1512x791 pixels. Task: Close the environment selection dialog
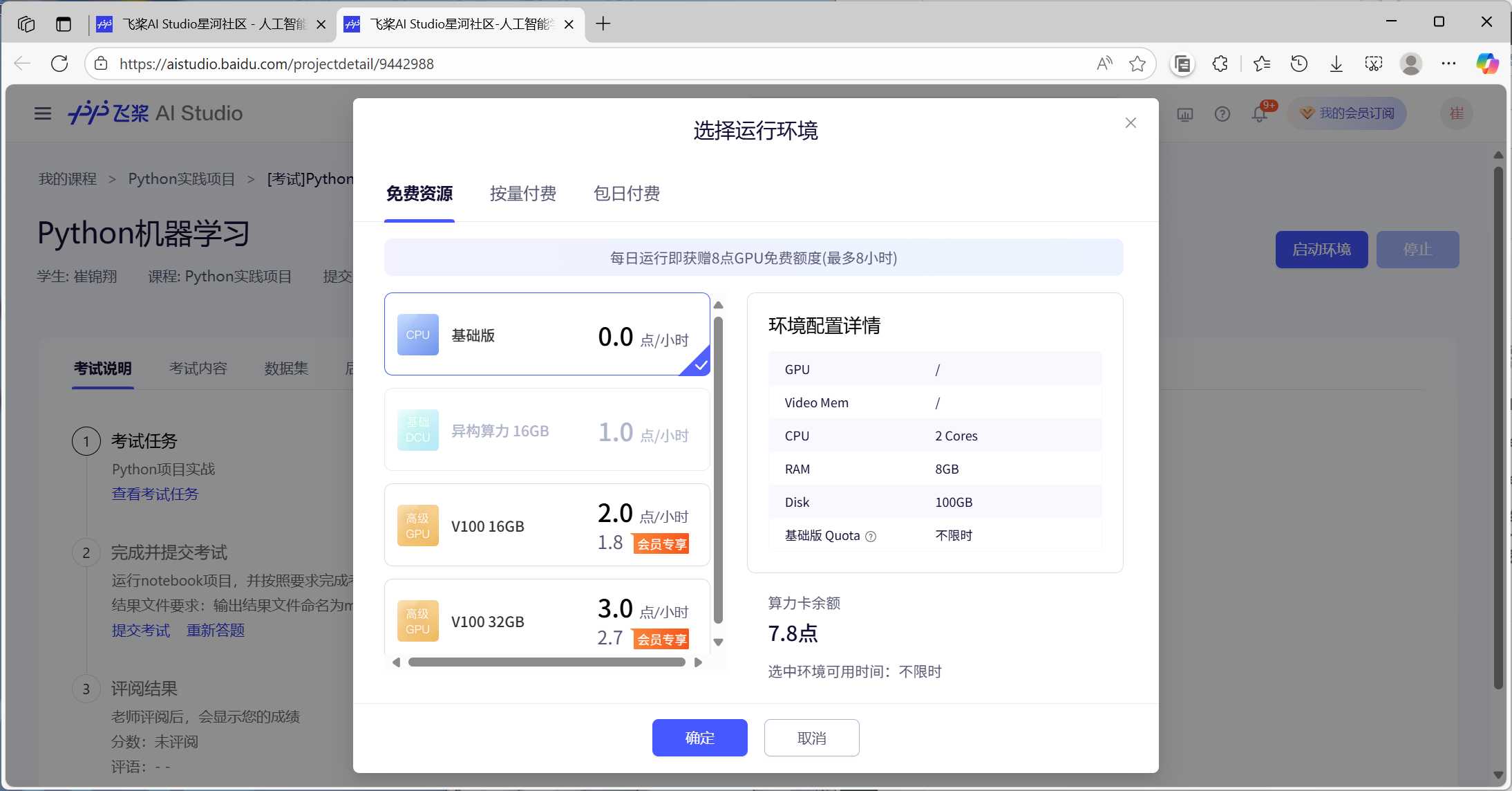pos(1131,123)
